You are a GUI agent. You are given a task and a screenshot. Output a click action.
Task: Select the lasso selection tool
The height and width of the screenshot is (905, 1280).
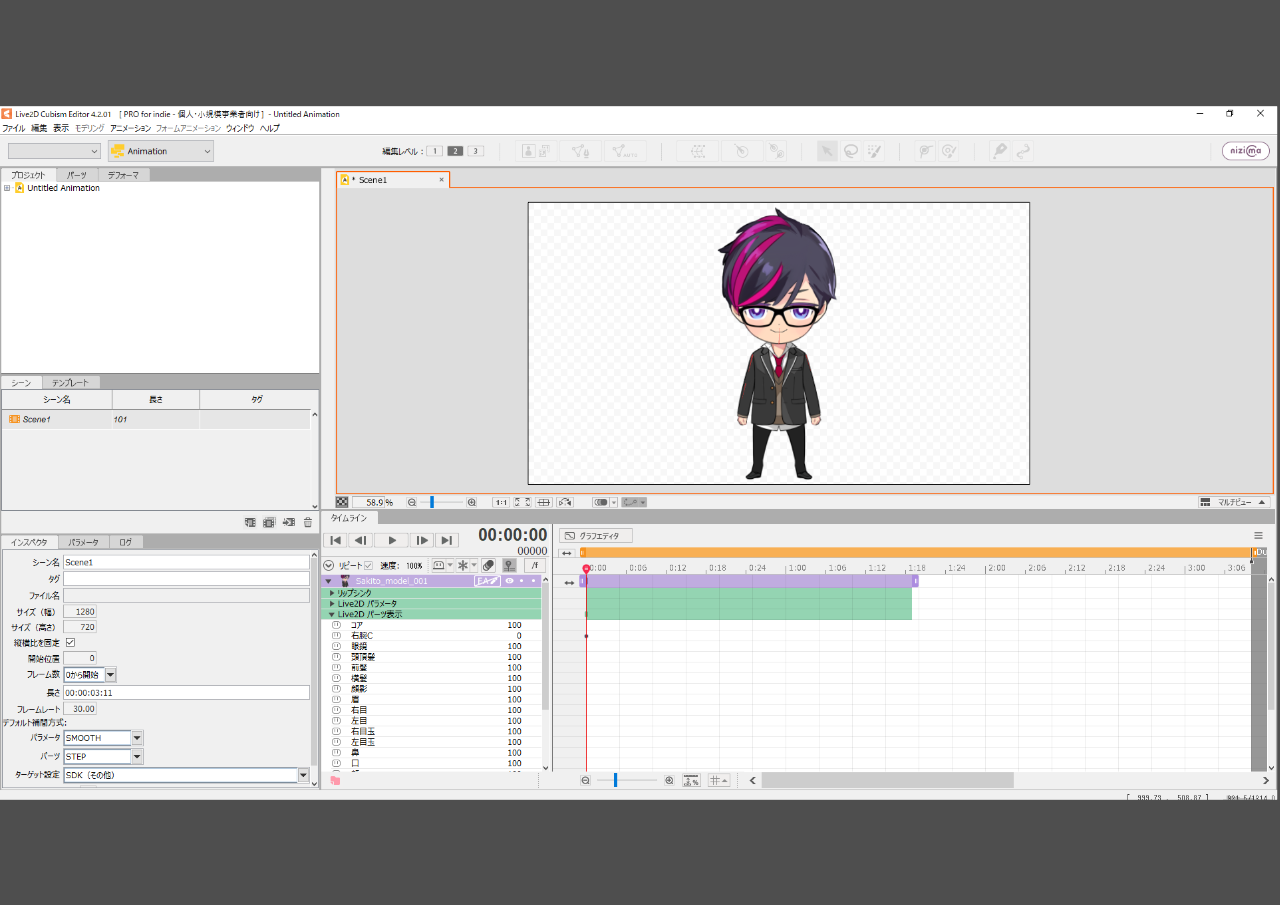pos(851,151)
